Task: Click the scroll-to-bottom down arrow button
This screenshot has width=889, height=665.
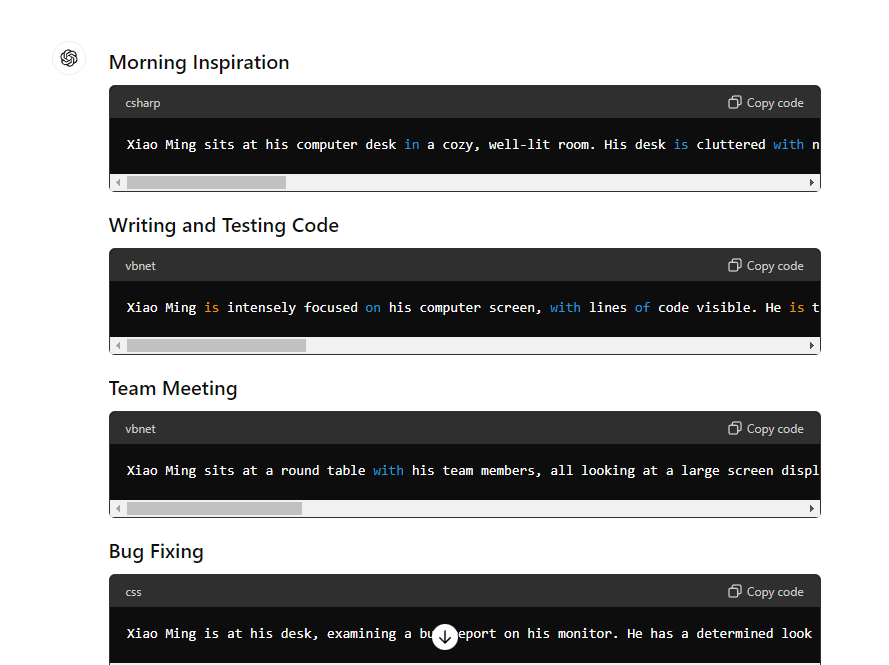Action: point(445,637)
